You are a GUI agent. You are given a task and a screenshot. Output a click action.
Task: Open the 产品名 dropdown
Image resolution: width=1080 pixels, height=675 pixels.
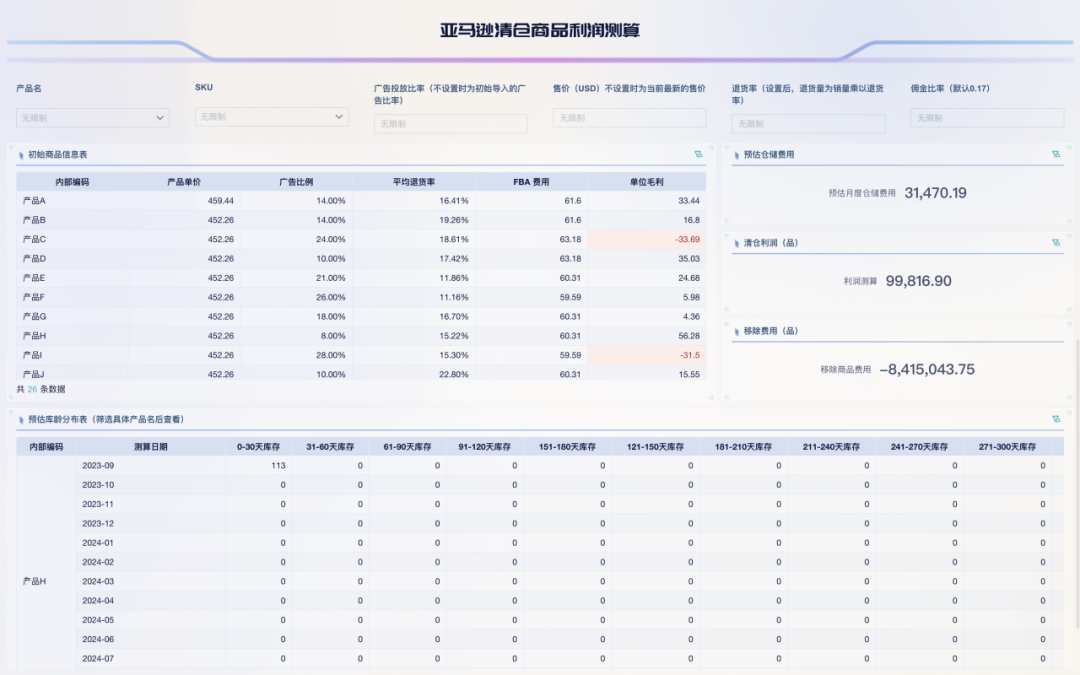point(92,118)
